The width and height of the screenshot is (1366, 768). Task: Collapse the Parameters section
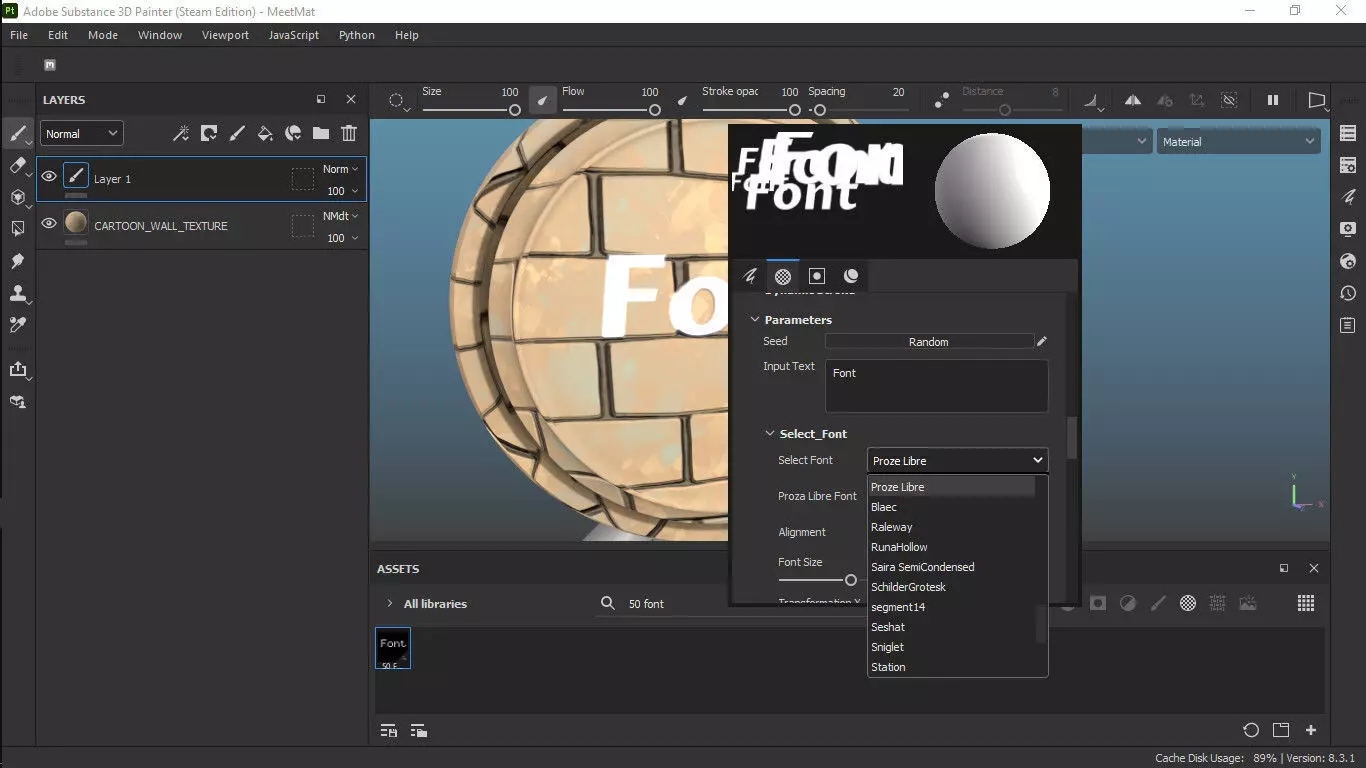coord(755,320)
